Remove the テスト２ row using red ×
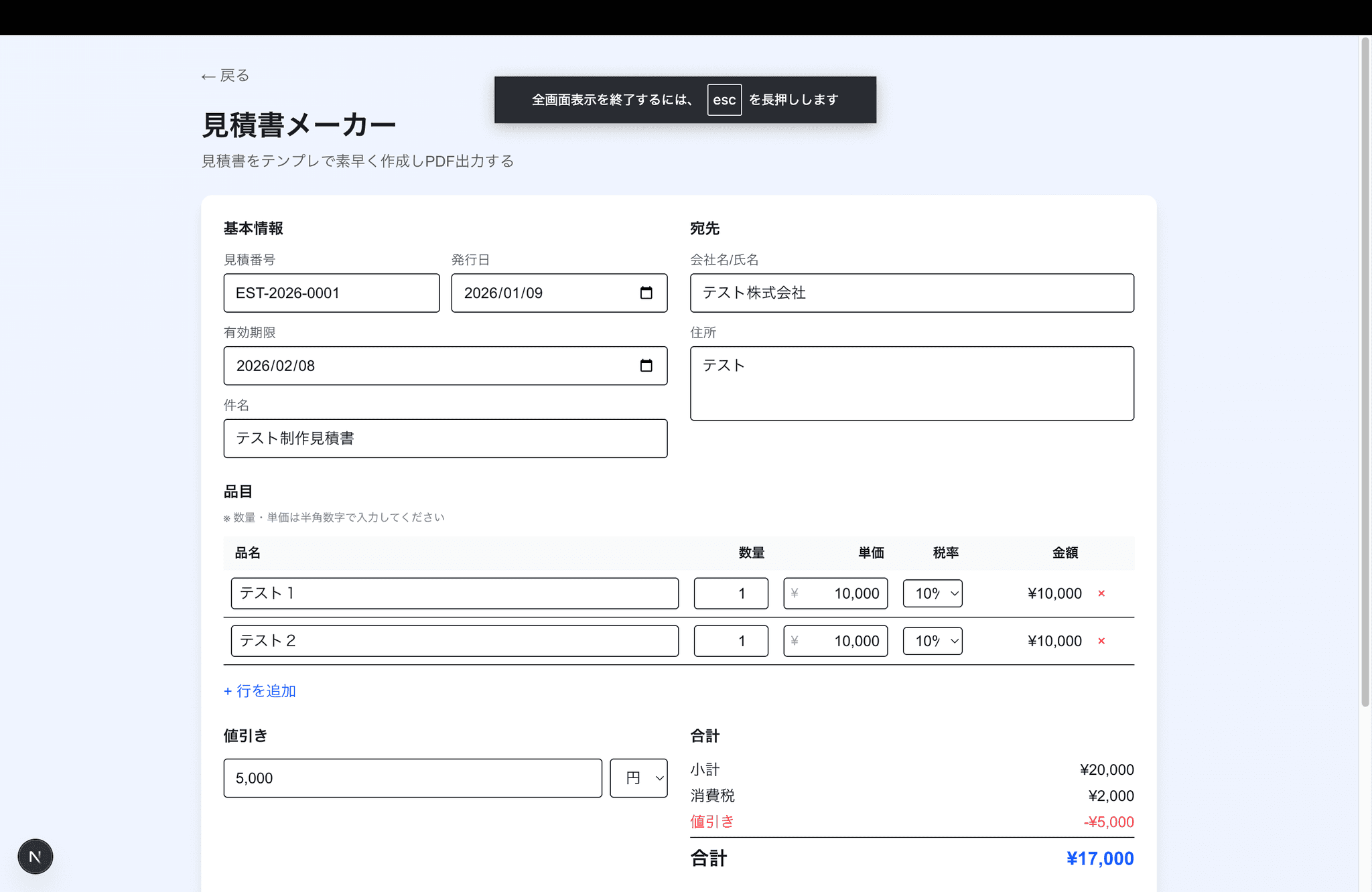 click(x=1101, y=641)
